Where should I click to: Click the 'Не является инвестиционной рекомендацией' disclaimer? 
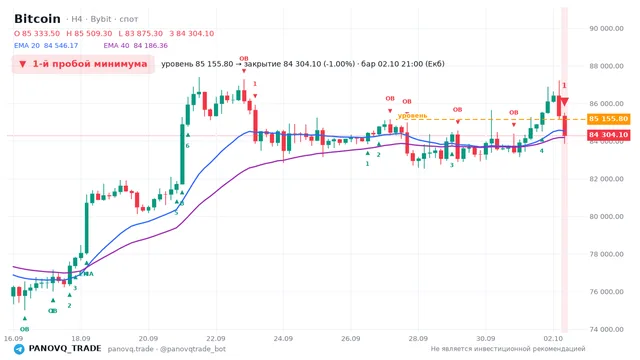tap(508, 349)
